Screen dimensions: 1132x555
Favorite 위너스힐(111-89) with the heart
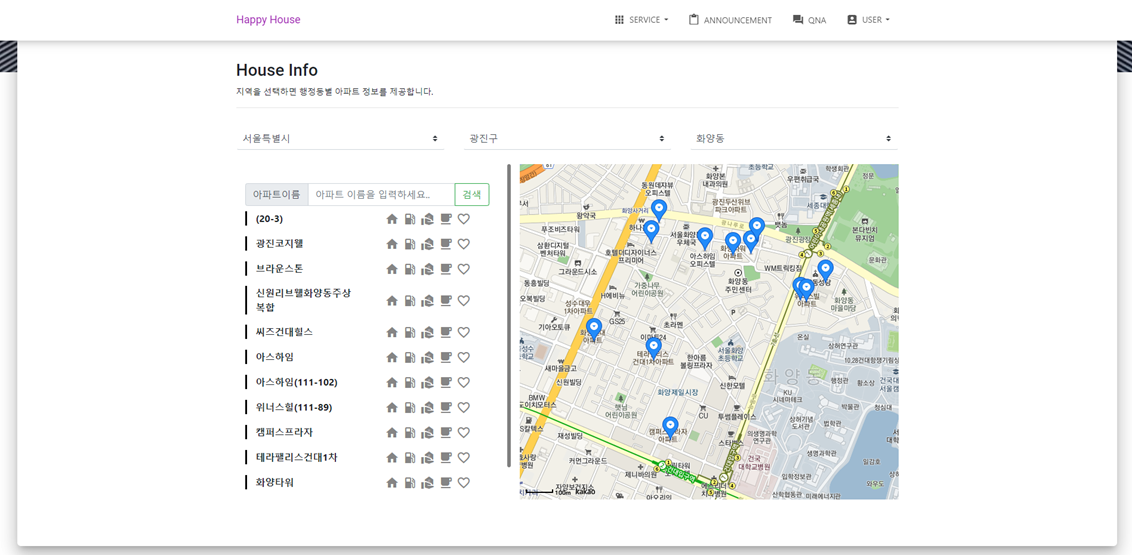point(463,408)
